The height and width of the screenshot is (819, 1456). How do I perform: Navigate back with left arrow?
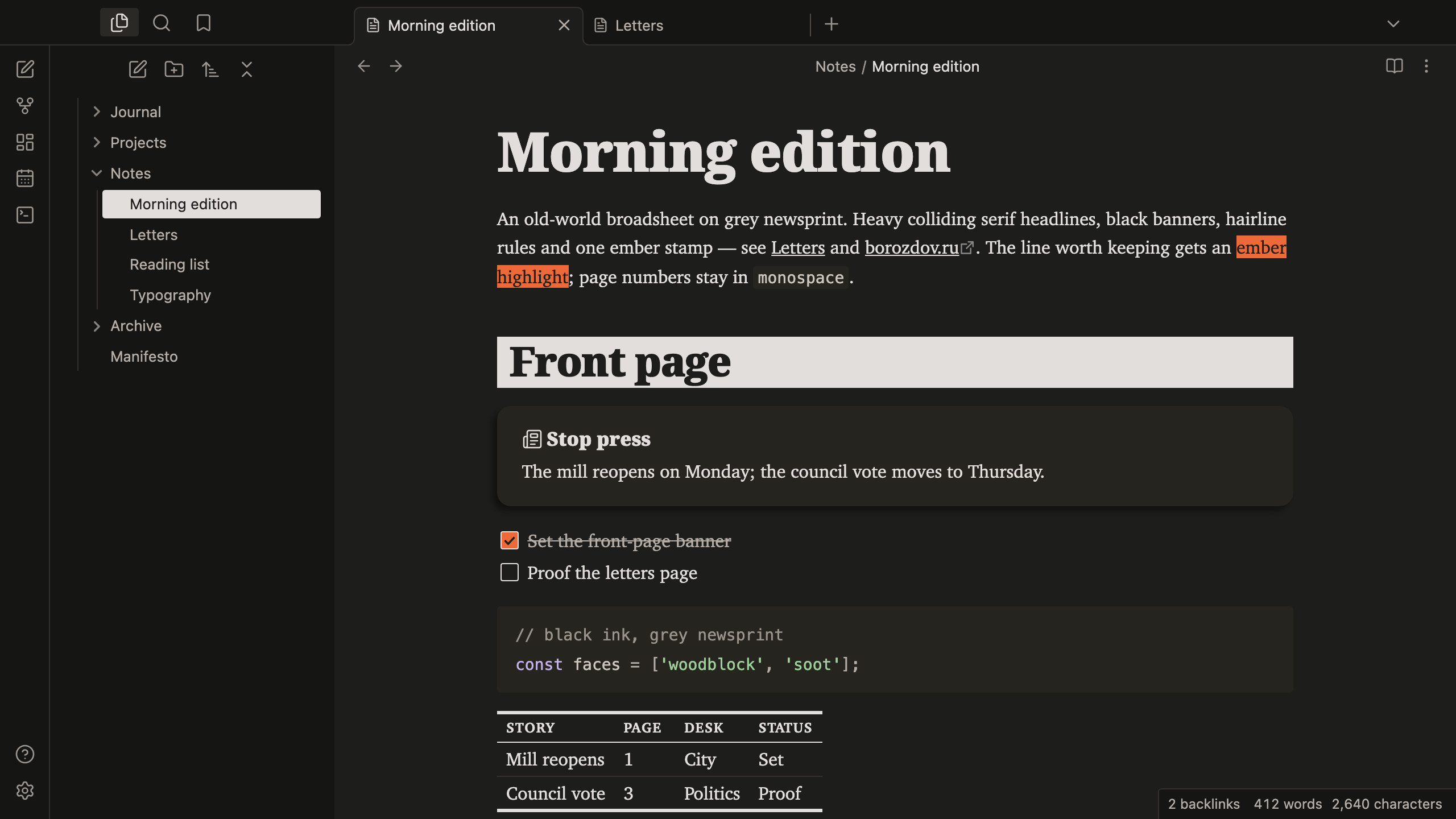(x=364, y=66)
